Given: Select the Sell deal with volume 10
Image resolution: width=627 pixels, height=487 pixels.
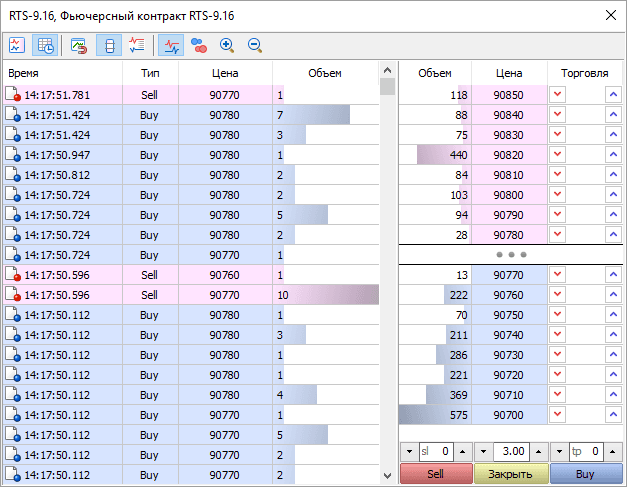Looking at the screenshot, I should pos(191,295).
